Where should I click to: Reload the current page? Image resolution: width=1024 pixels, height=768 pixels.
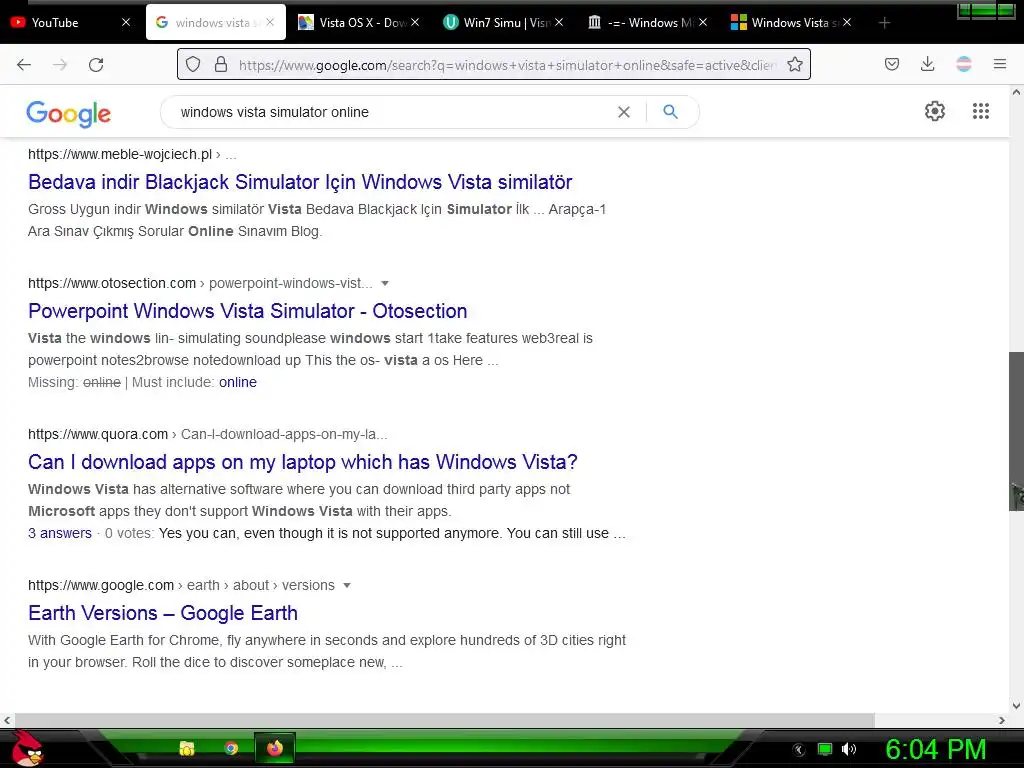[x=96, y=64]
